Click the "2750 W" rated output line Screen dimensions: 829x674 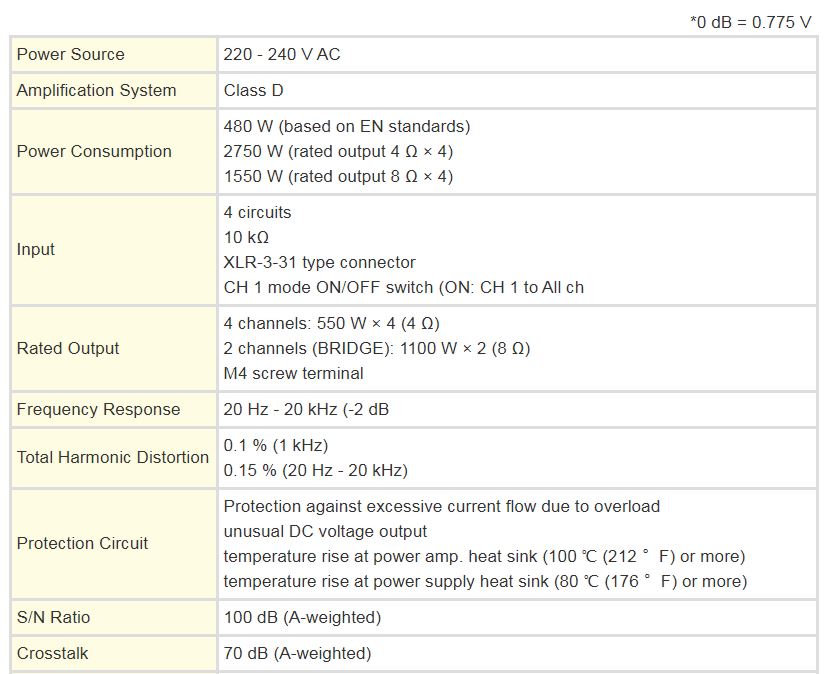pyautogui.click(x=338, y=151)
